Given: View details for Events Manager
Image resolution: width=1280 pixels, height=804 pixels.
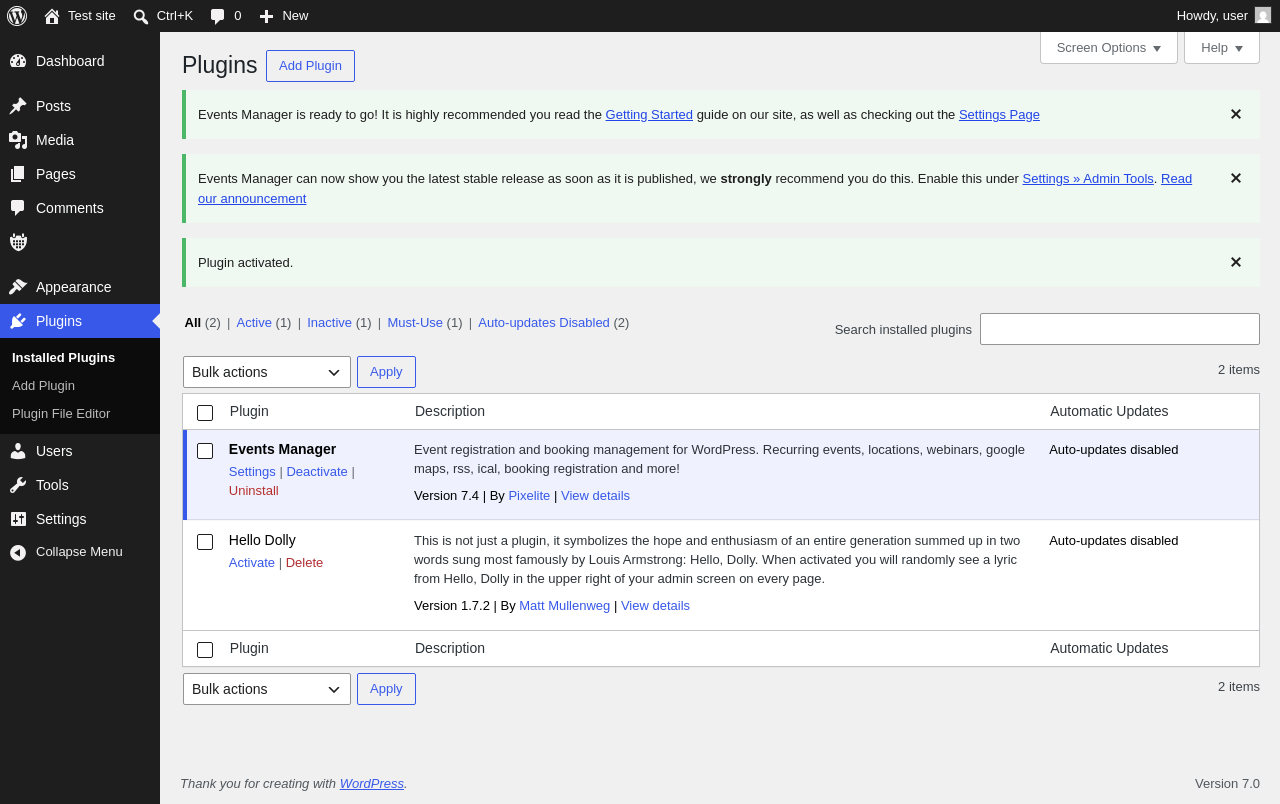Looking at the screenshot, I should [x=595, y=496].
